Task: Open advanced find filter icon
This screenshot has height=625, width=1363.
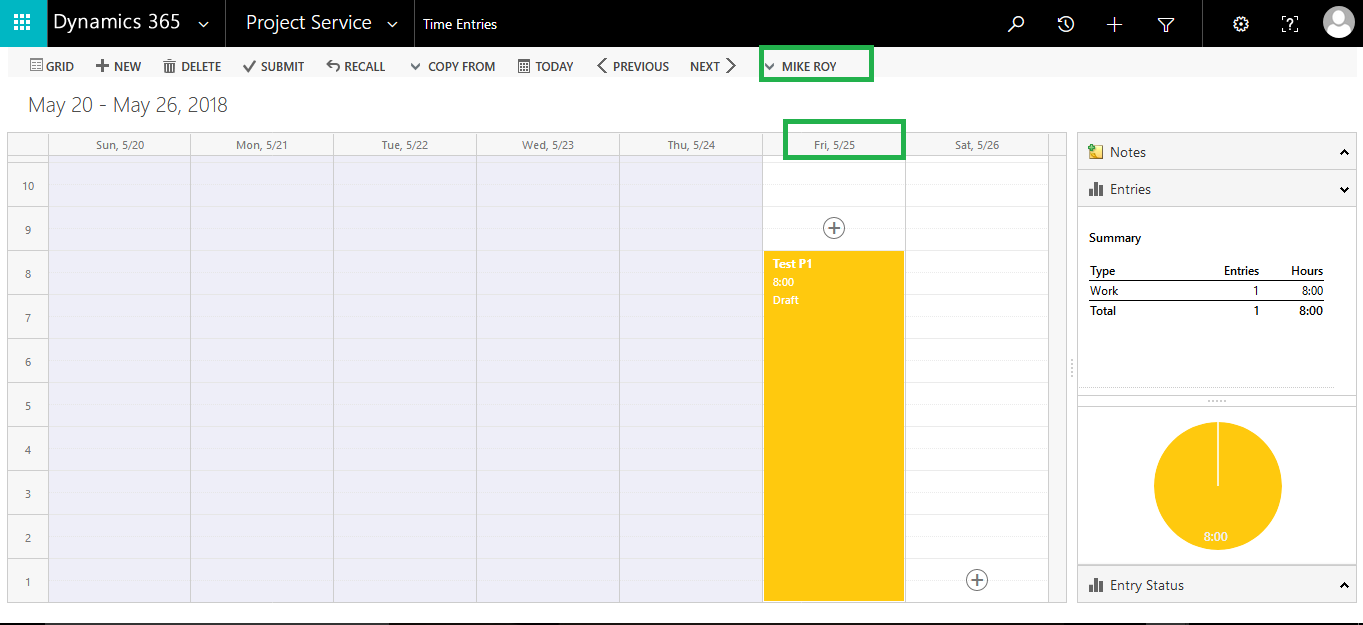Action: click(1165, 24)
